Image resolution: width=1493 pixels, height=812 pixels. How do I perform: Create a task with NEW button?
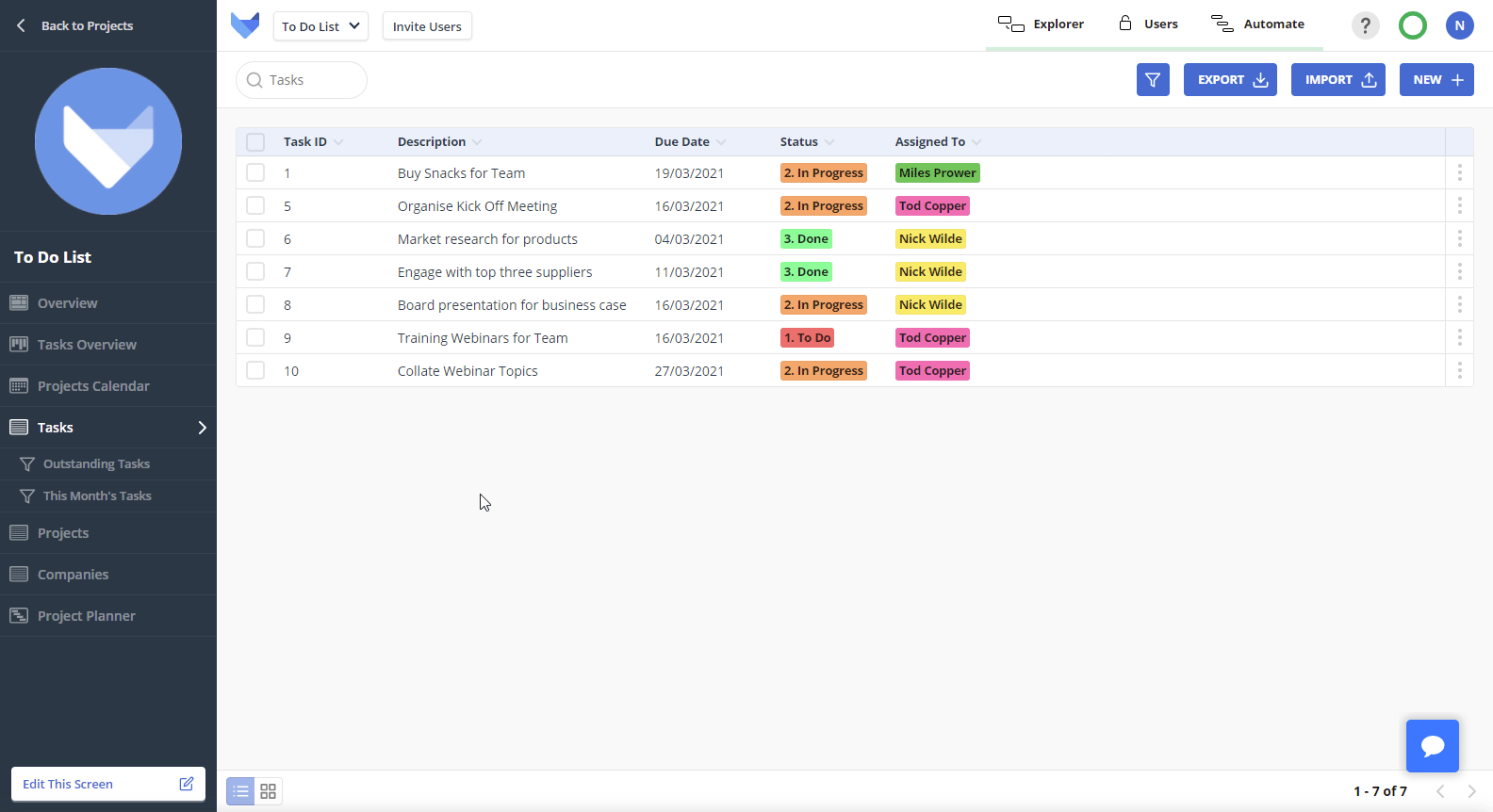[x=1436, y=80]
